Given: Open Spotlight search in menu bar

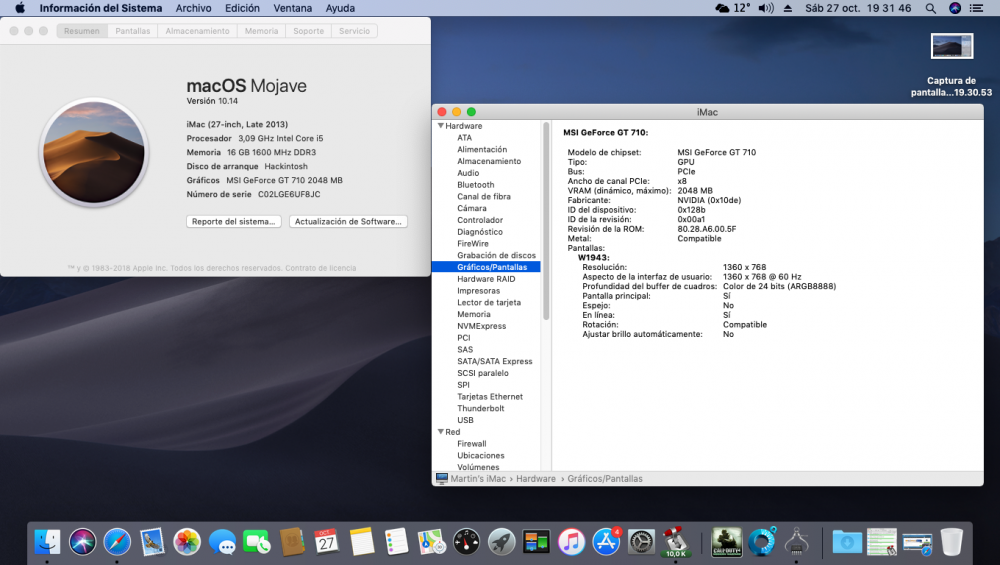Looking at the screenshot, I should point(930,8).
